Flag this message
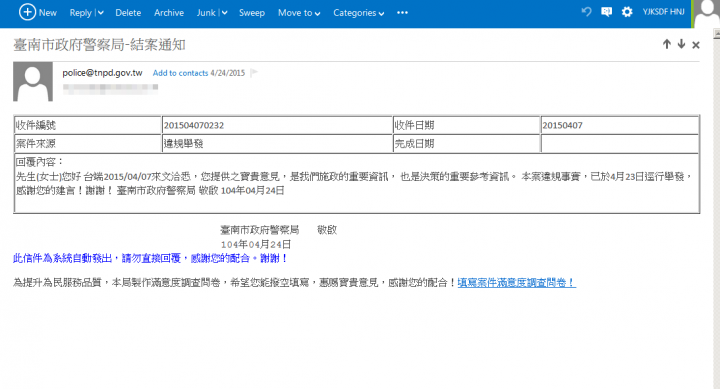 [x=254, y=73]
